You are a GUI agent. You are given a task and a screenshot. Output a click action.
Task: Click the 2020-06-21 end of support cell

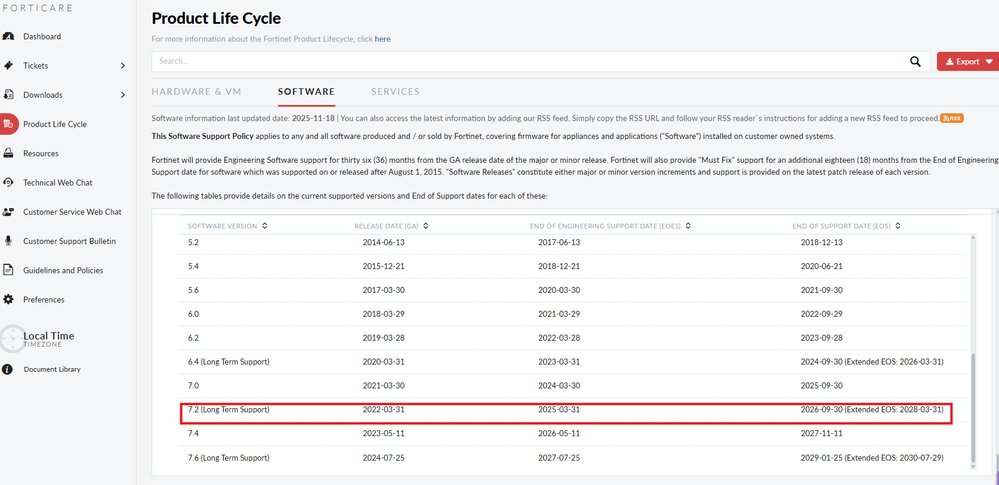822,266
